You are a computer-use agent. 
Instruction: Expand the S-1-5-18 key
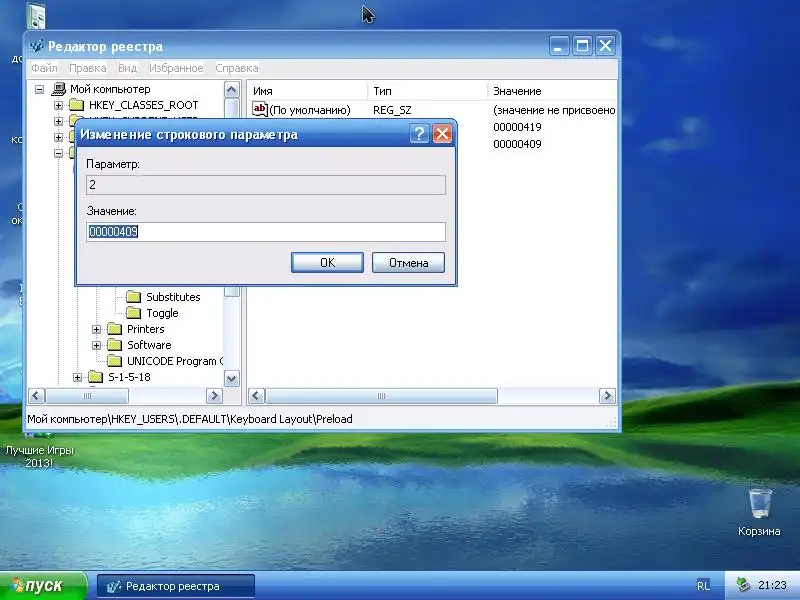point(77,378)
